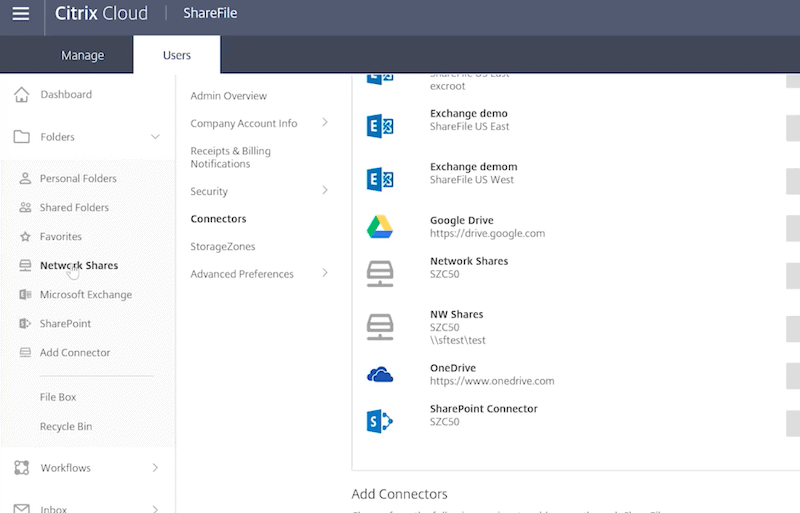The height and width of the screenshot is (513, 800).
Task: Open File Box
Action: [x=58, y=397]
